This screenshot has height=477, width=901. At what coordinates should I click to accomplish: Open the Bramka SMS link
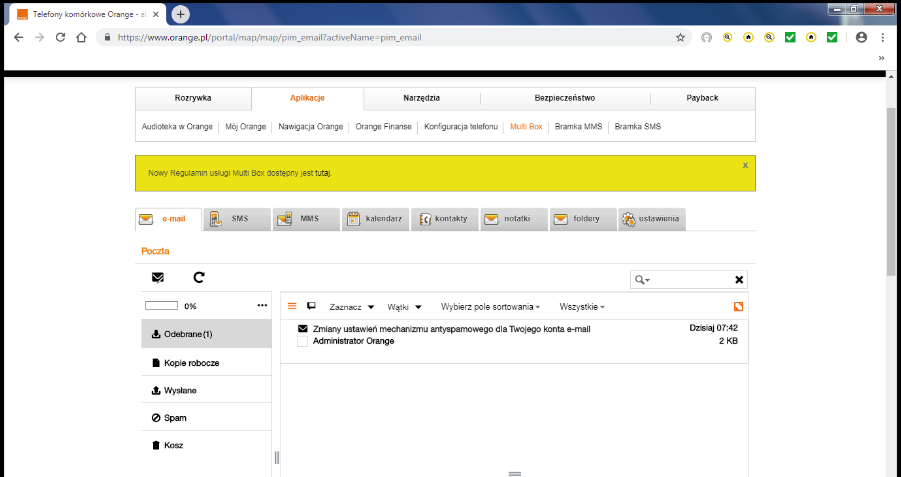pos(637,127)
